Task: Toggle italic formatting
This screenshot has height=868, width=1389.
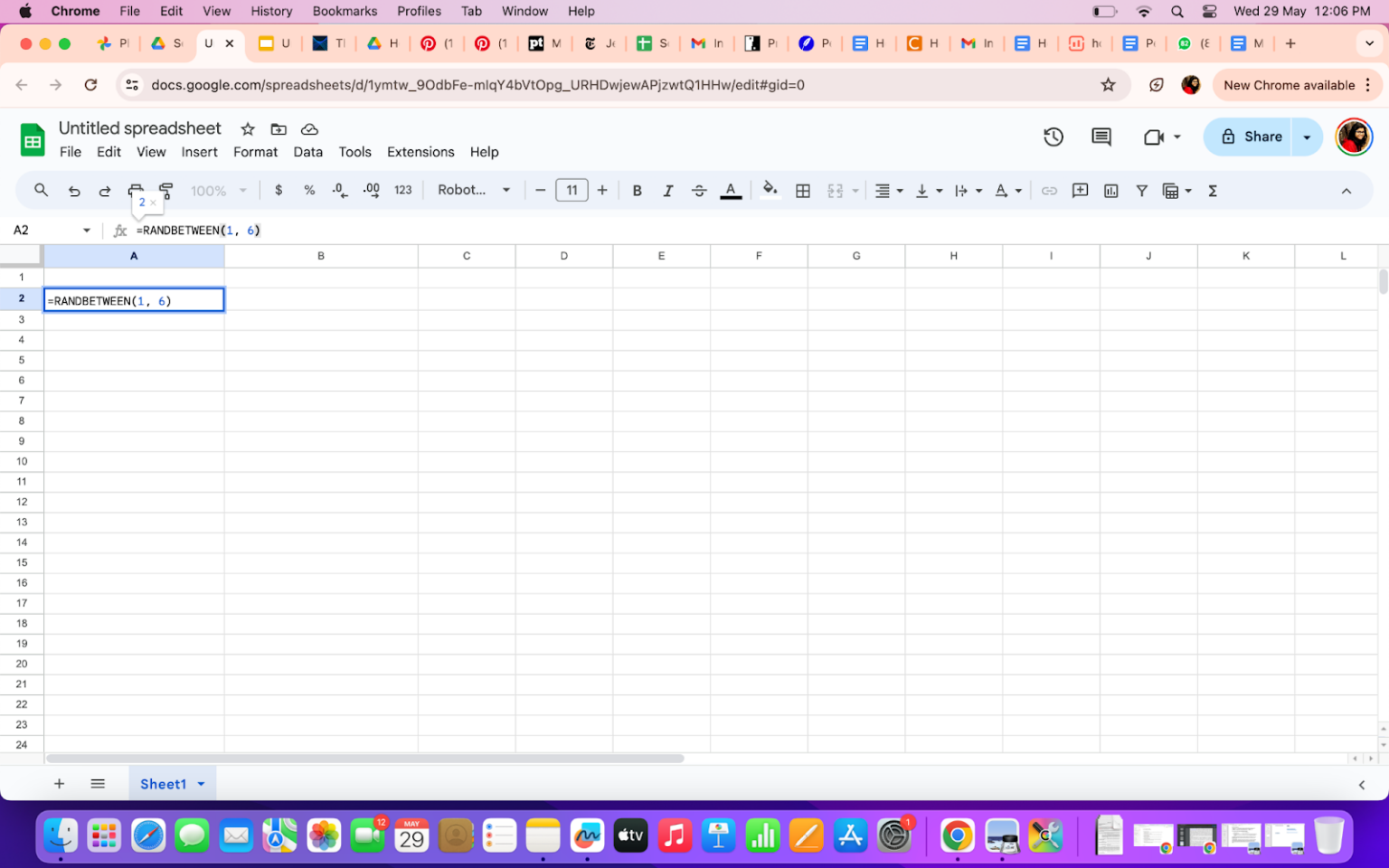Action: pos(668,190)
